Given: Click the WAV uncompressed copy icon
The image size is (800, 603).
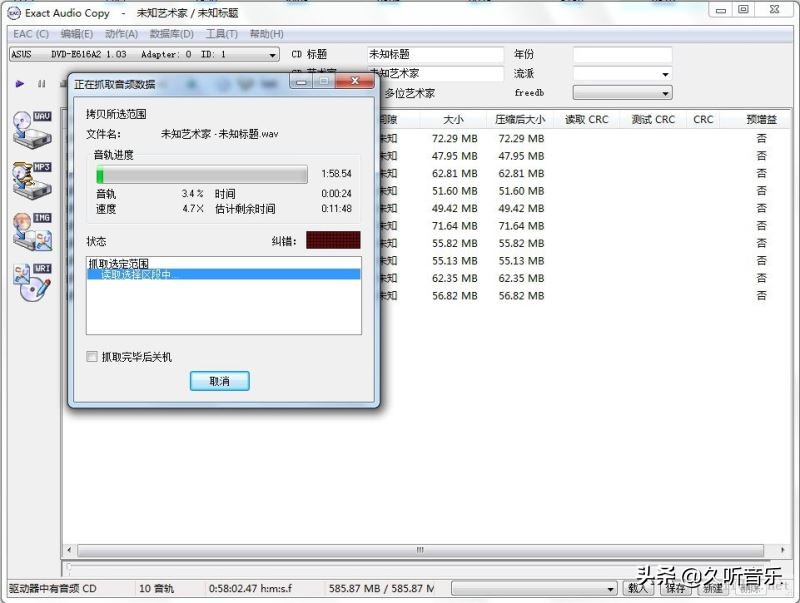Looking at the screenshot, I should 32,130.
